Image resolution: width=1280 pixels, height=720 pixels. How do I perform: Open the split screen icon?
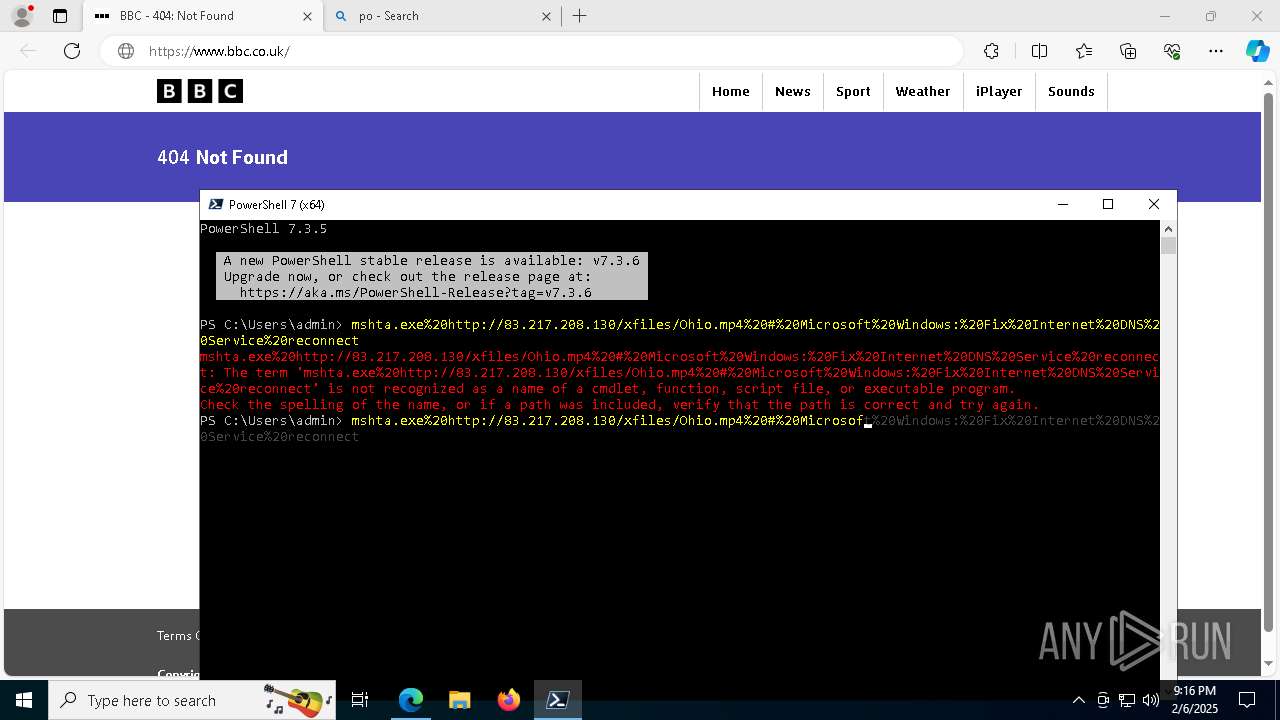[1039, 51]
